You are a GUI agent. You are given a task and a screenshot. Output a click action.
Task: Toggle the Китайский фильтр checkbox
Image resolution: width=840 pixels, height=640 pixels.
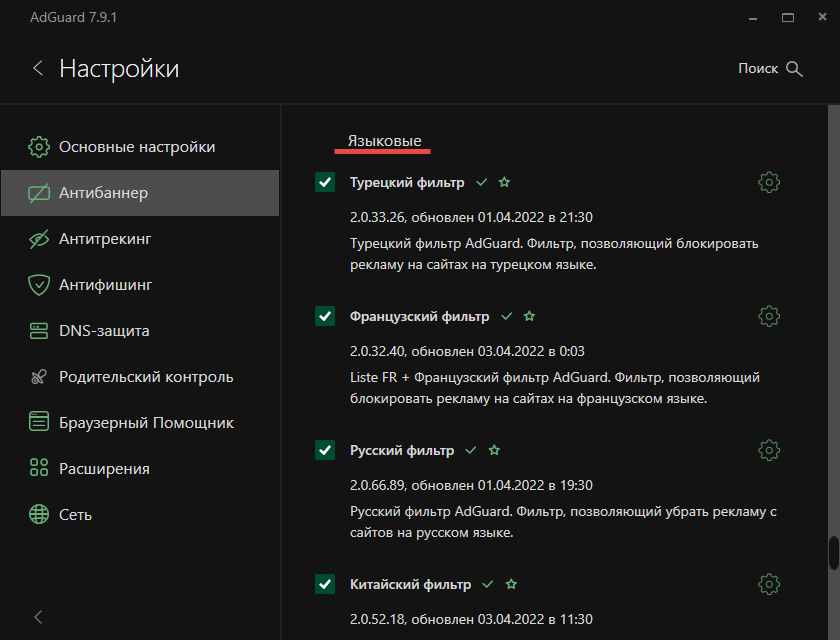tap(325, 584)
